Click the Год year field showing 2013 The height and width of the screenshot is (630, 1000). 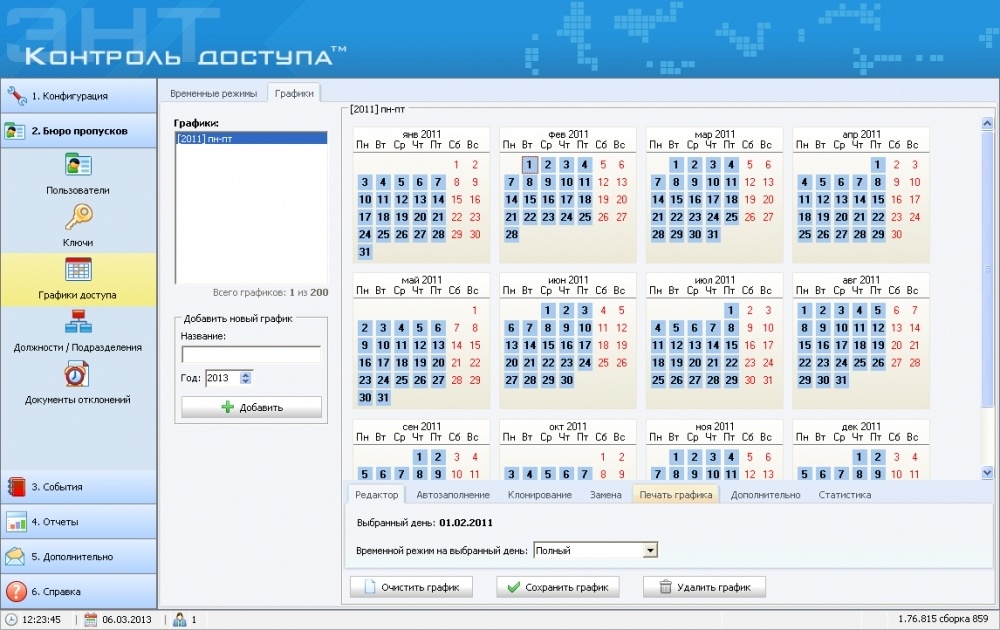point(222,378)
